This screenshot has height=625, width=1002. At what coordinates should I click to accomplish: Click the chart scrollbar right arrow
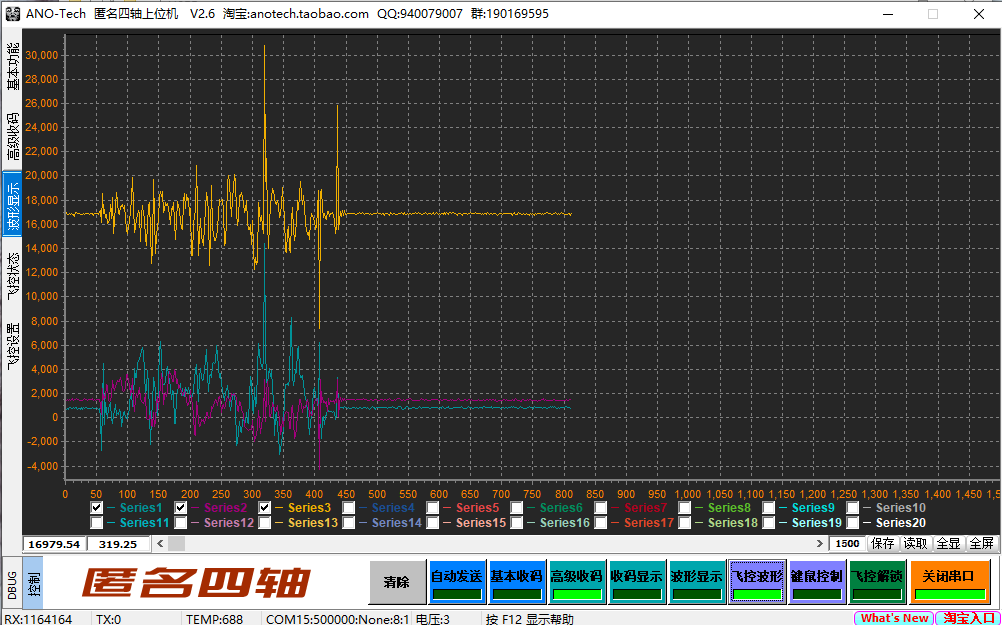tap(820, 544)
